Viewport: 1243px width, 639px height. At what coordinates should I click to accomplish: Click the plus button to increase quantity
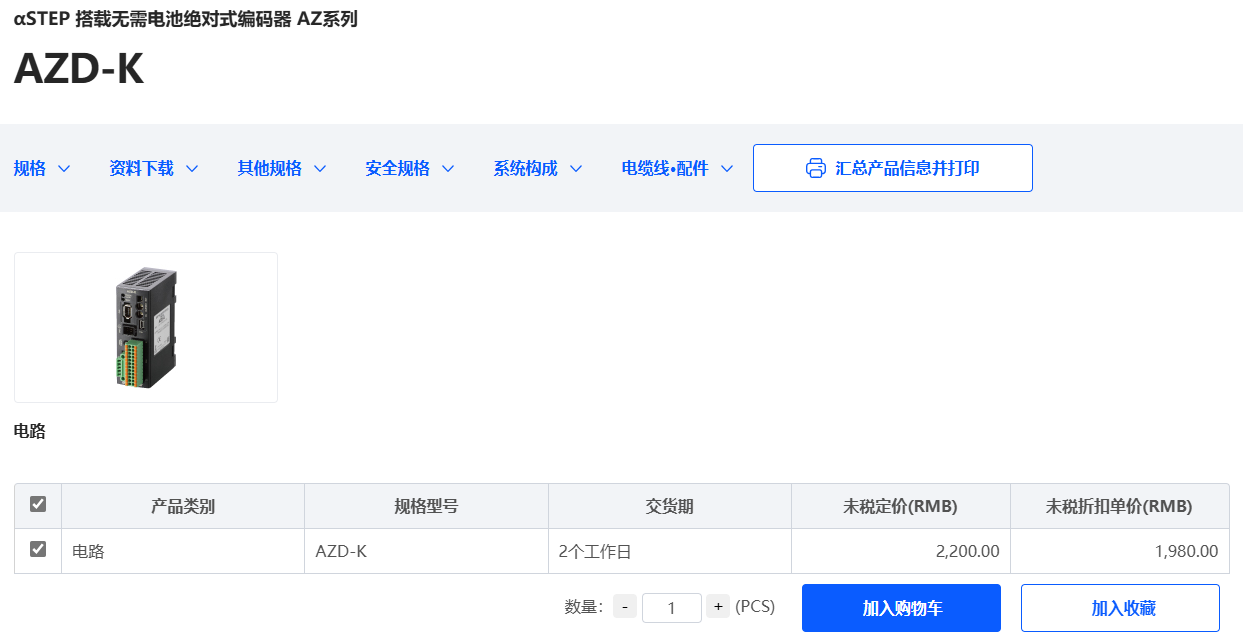(718, 606)
